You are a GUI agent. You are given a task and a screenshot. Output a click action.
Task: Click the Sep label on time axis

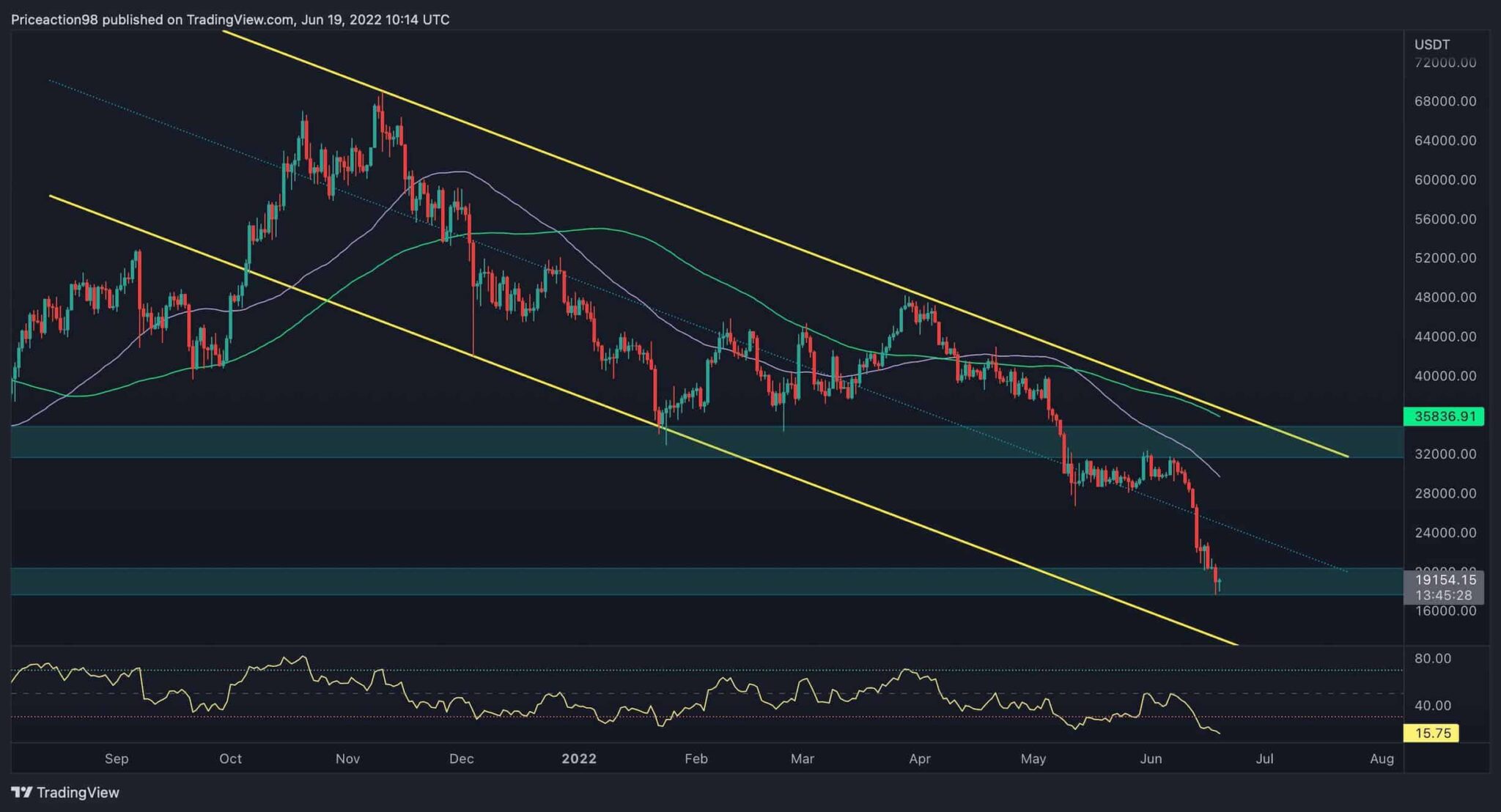[117, 759]
